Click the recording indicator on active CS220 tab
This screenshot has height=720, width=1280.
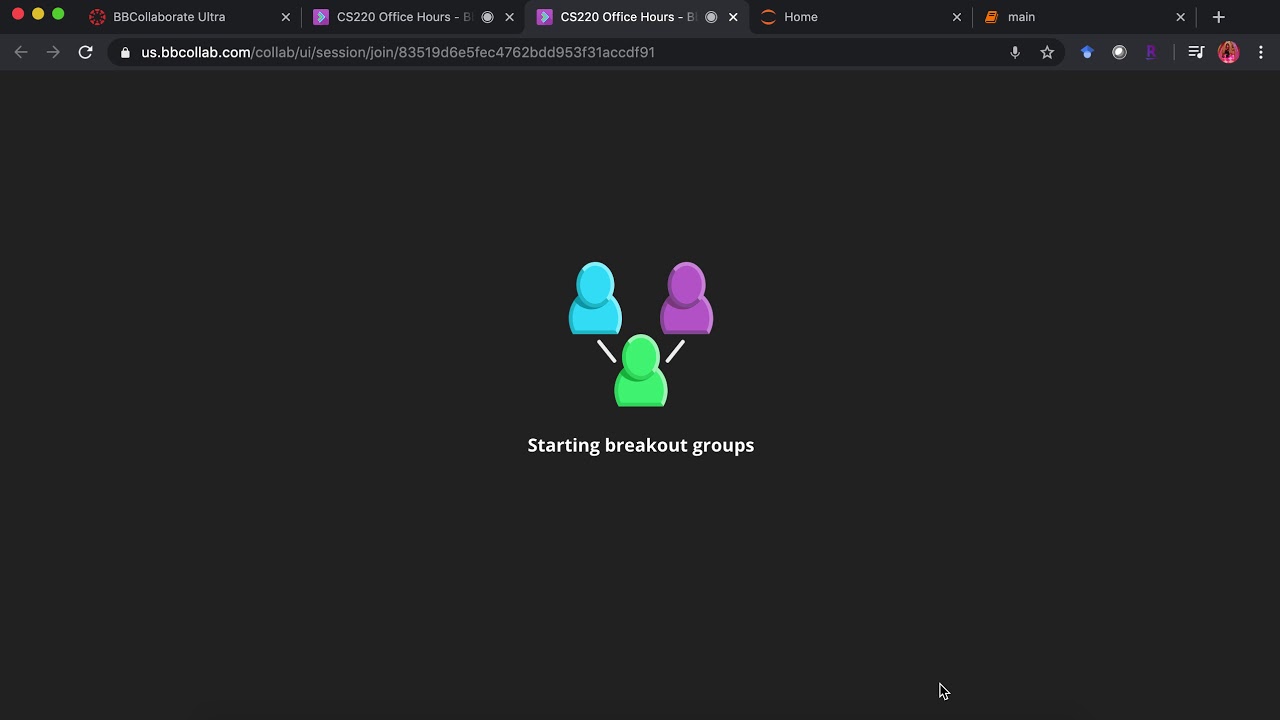711,17
